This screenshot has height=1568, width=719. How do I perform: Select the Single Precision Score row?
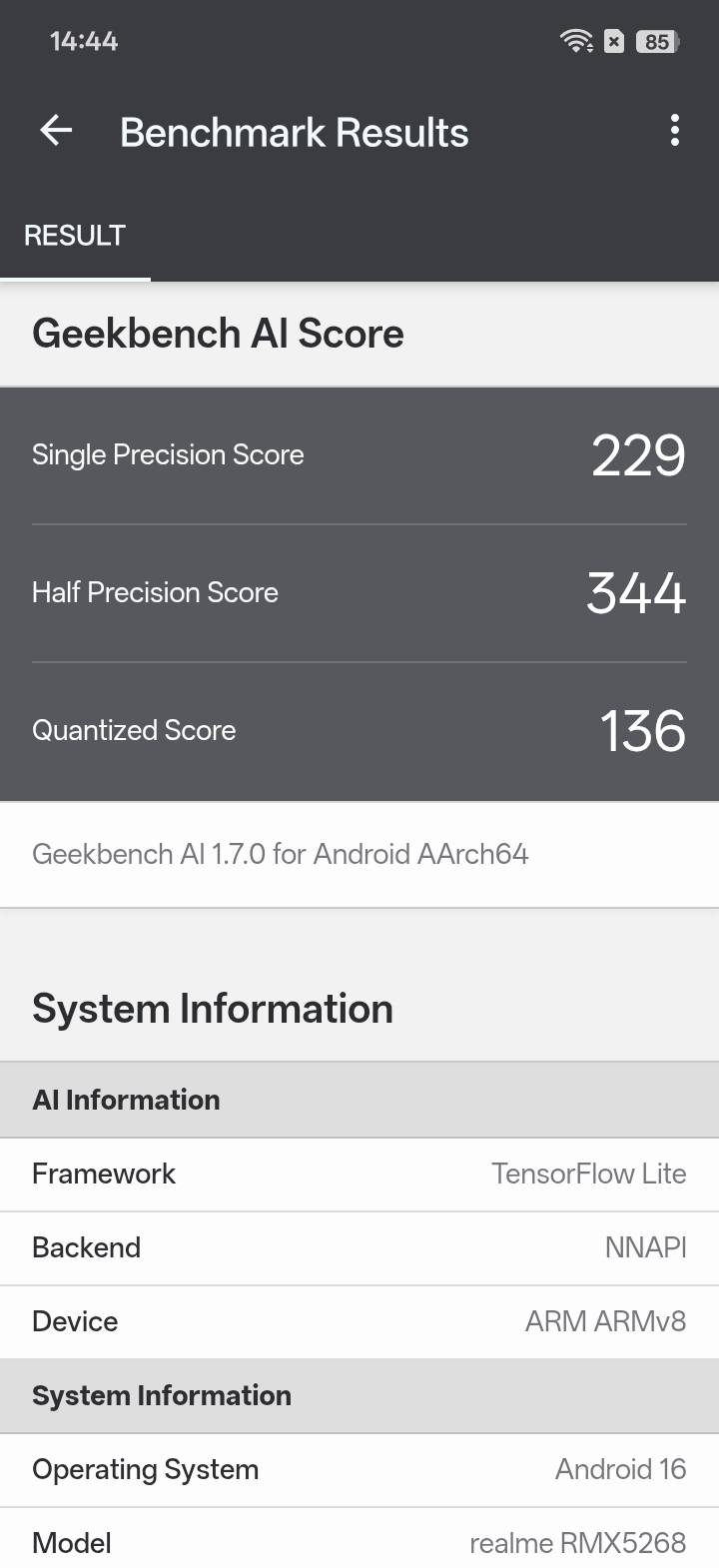click(x=359, y=455)
